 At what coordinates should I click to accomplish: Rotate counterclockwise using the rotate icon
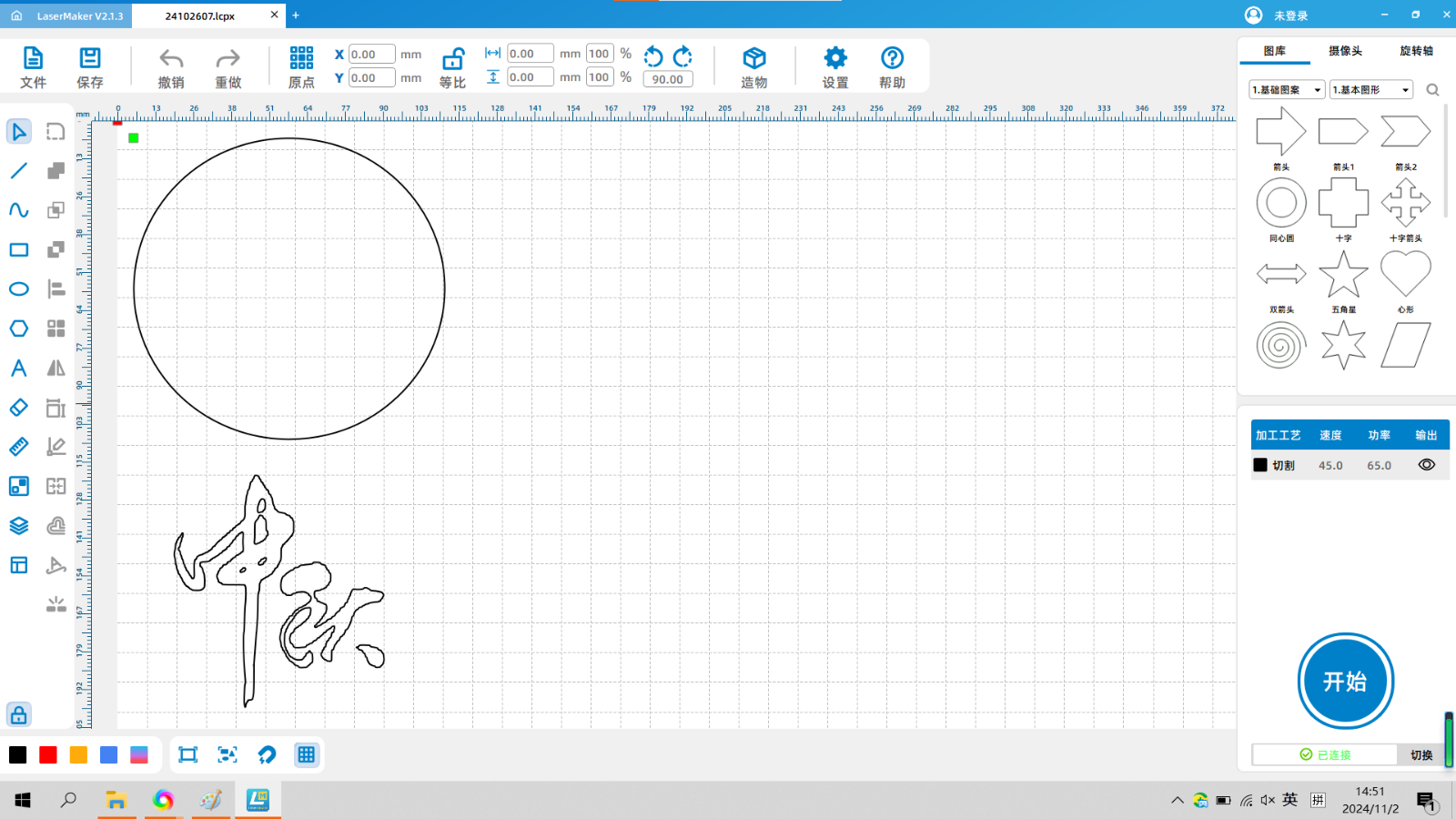tap(653, 56)
